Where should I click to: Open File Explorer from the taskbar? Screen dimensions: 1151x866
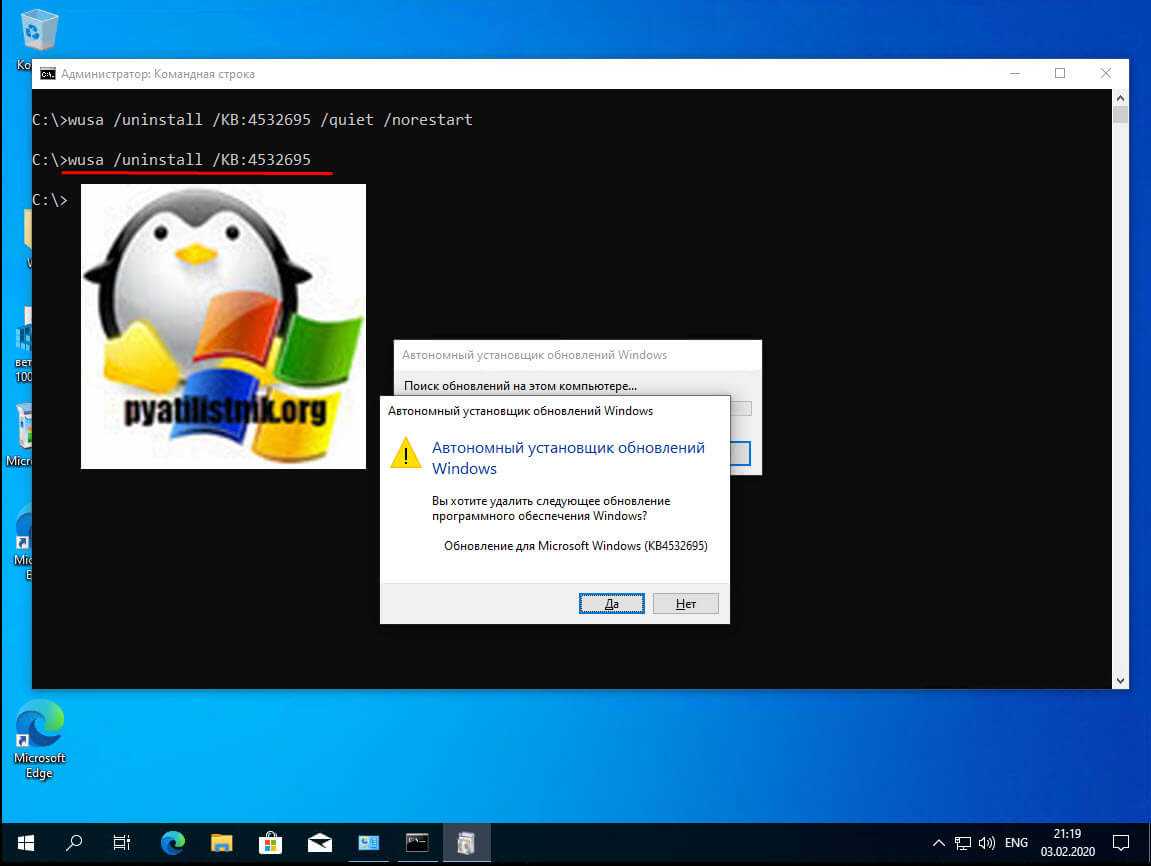[x=221, y=842]
